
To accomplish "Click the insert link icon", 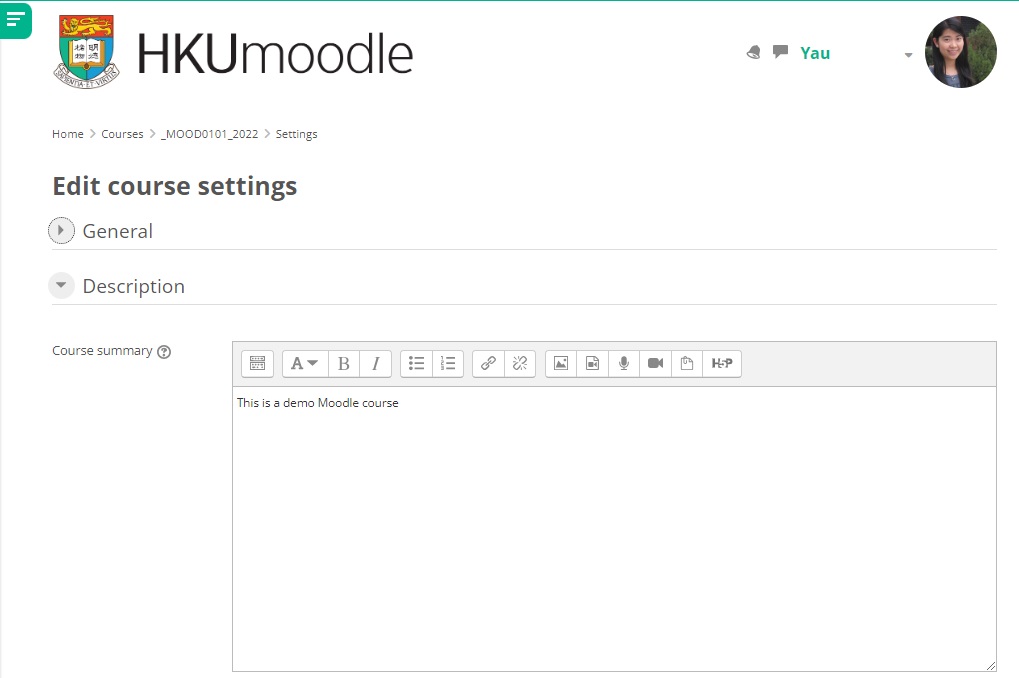I will click(488, 364).
